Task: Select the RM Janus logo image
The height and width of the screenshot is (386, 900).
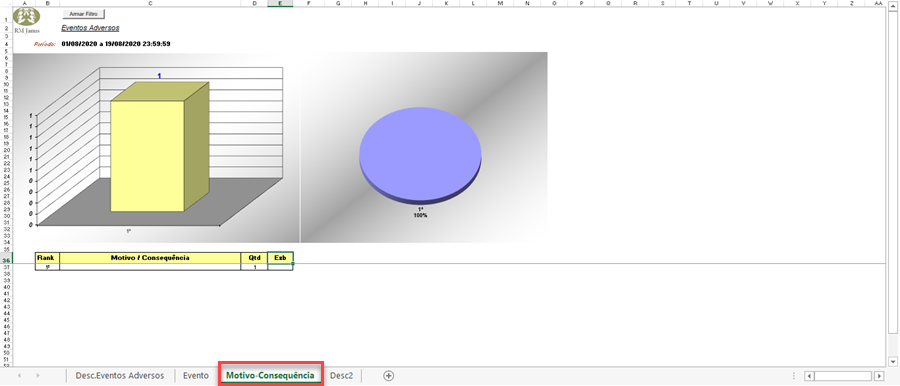Action: pos(27,20)
